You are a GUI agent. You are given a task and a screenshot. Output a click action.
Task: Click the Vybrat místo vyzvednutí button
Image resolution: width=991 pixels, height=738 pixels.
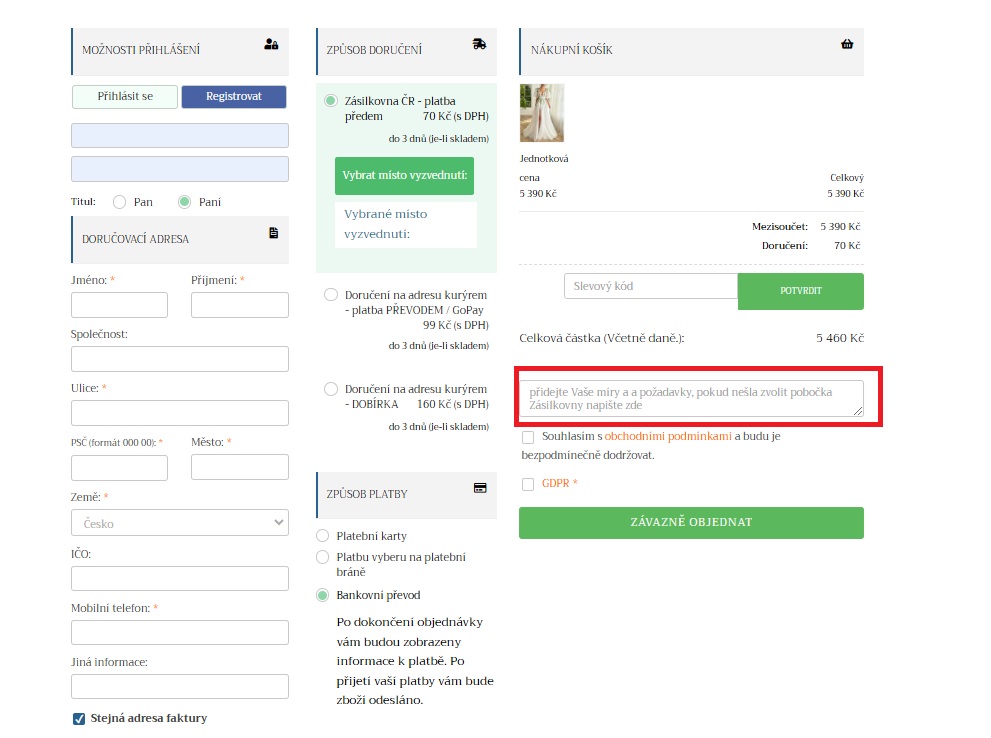click(404, 175)
